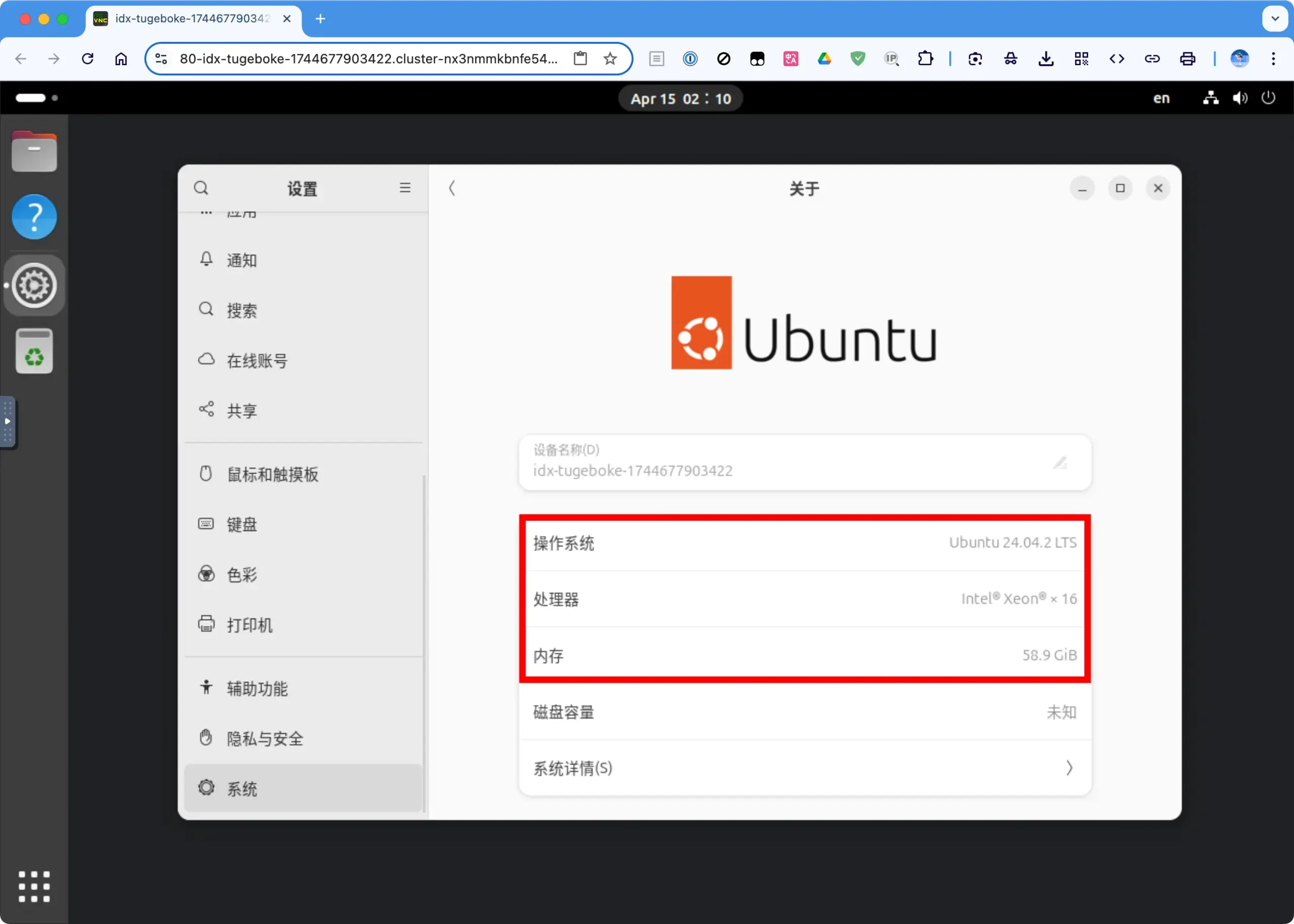This screenshot has height=924, width=1294.
Task: Open 系统详情 system details row
Action: point(805,768)
